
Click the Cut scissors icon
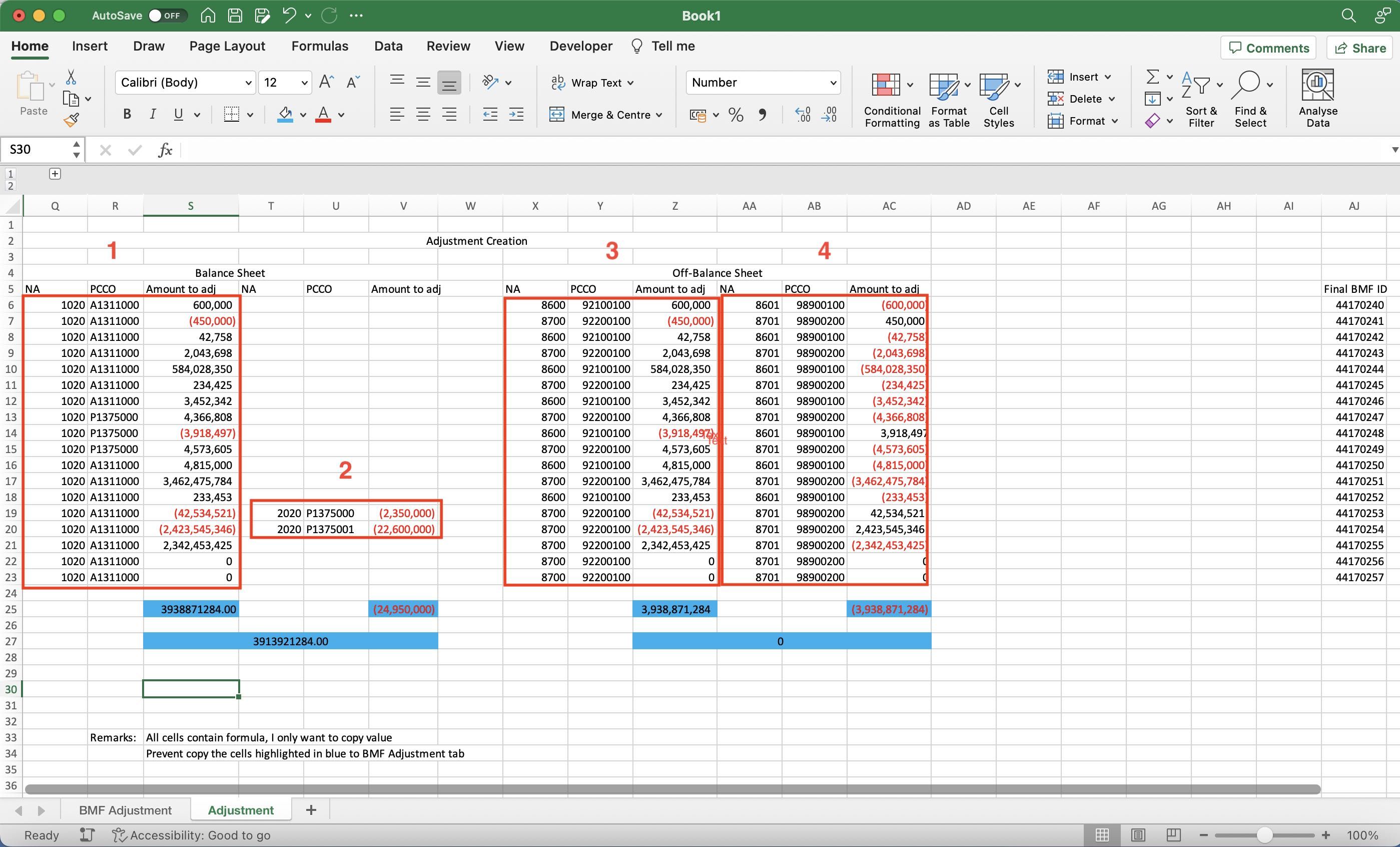[71, 77]
